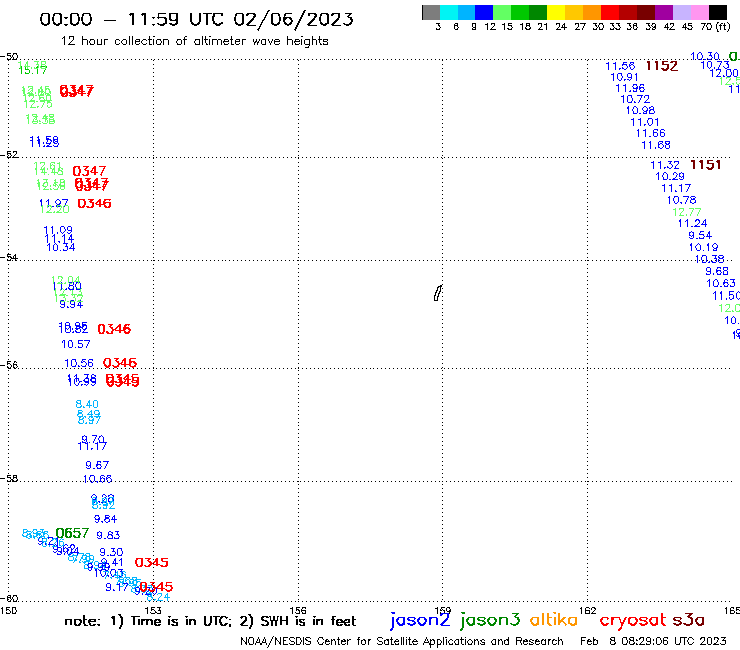Click the dark red 's3a' legend label
The width and height of the screenshot is (740, 650).
tap(688, 620)
